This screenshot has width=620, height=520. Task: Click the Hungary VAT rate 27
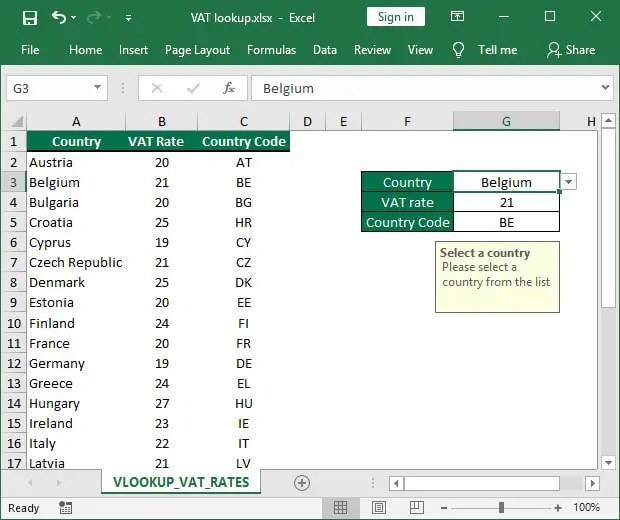(x=162, y=403)
